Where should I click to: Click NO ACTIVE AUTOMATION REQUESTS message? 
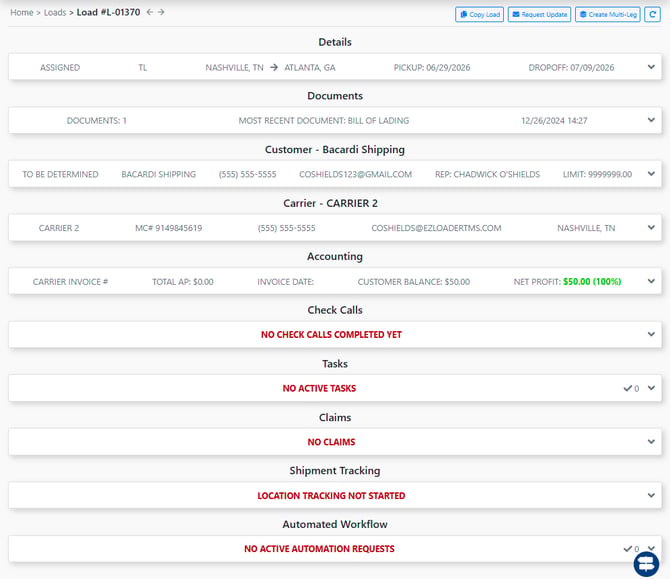click(x=319, y=549)
